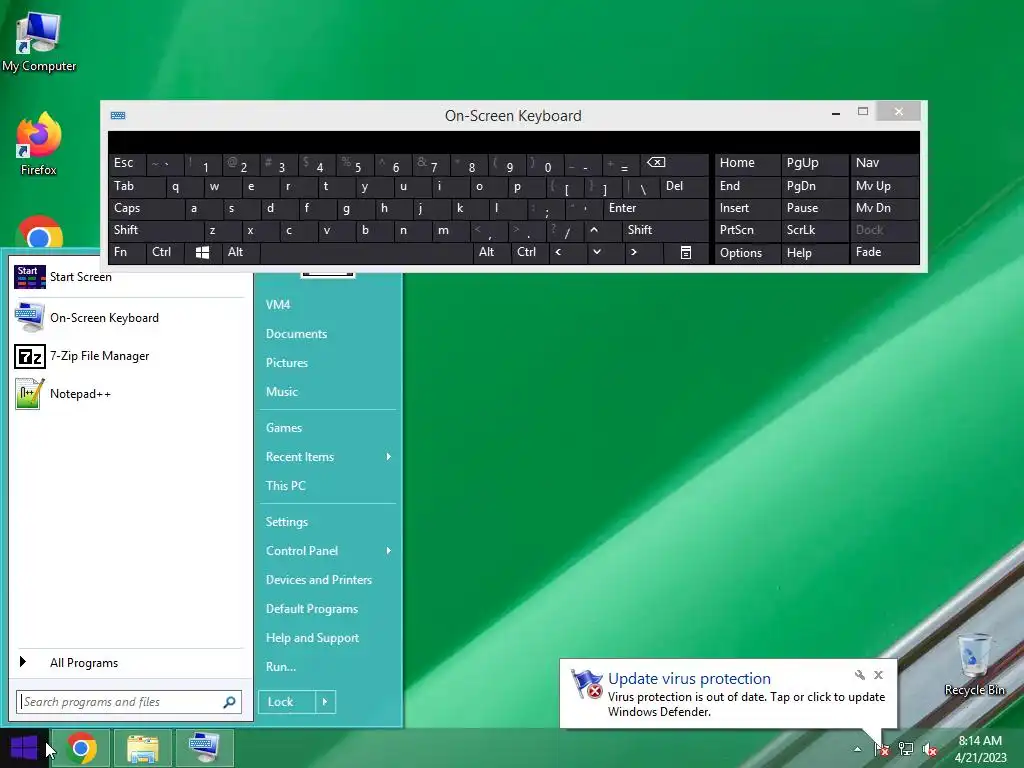Click the Windows Start button on taskbar
The image size is (1024, 768).
(x=24, y=748)
